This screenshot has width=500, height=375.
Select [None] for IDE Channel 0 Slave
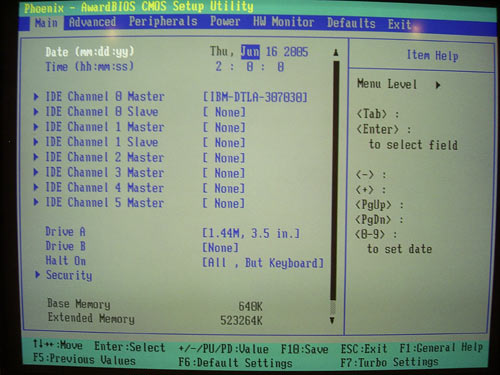pos(224,112)
